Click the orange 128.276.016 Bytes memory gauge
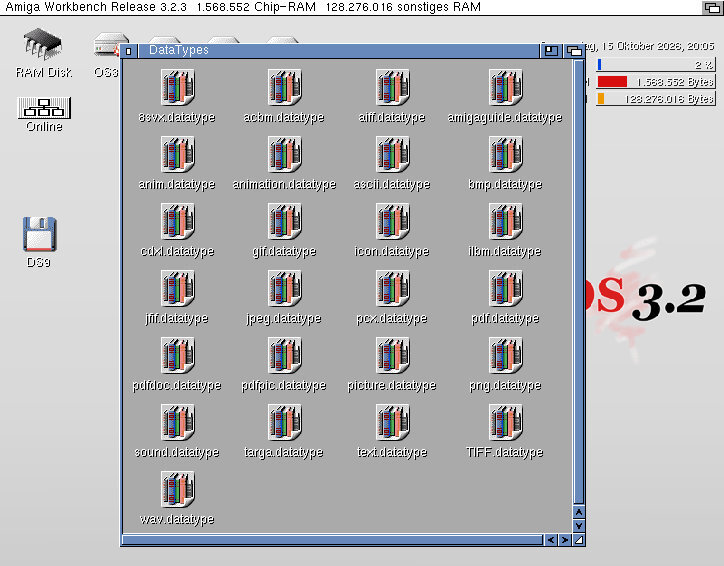Screen dimensions: 724x566 pyautogui.click(x=656, y=98)
